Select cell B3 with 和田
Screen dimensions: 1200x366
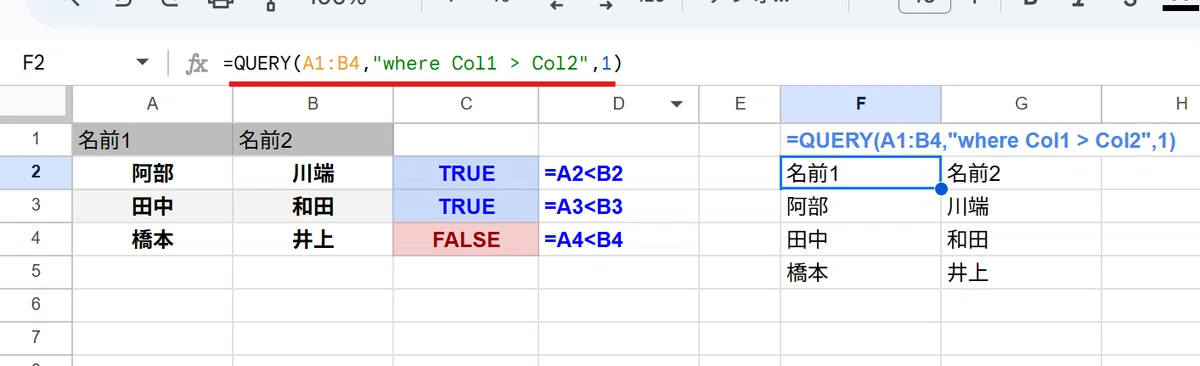pos(313,206)
